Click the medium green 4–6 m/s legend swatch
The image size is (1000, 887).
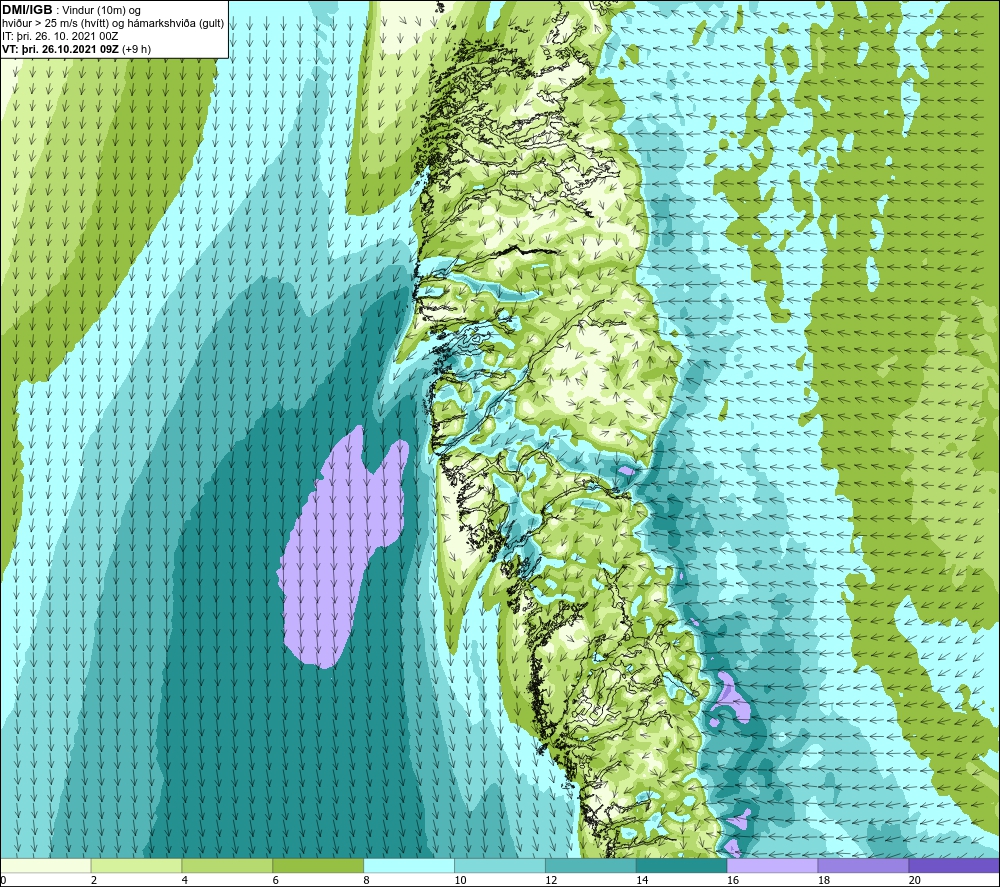pos(227,865)
